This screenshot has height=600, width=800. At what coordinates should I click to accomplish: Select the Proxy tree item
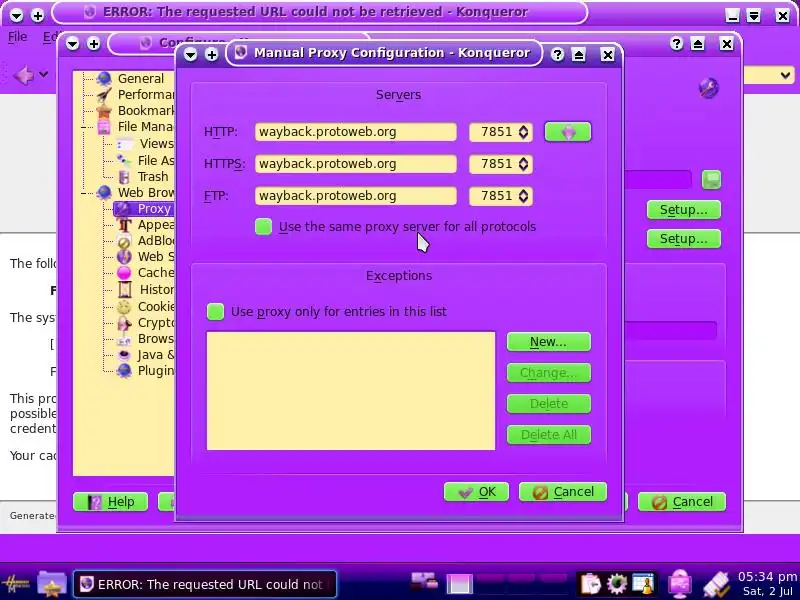coord(144,209)
